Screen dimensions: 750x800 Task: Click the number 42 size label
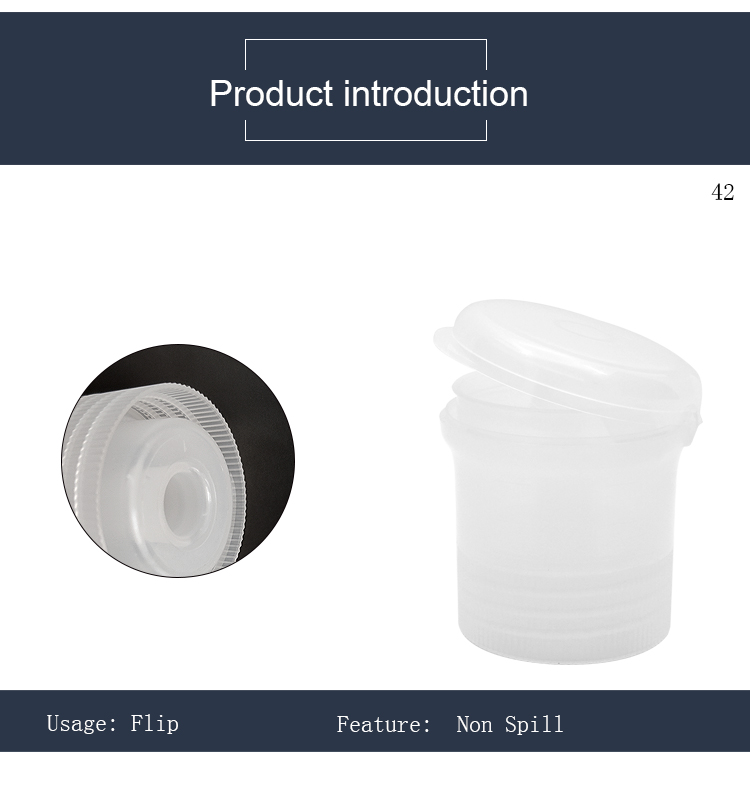(x=722, y=192)
